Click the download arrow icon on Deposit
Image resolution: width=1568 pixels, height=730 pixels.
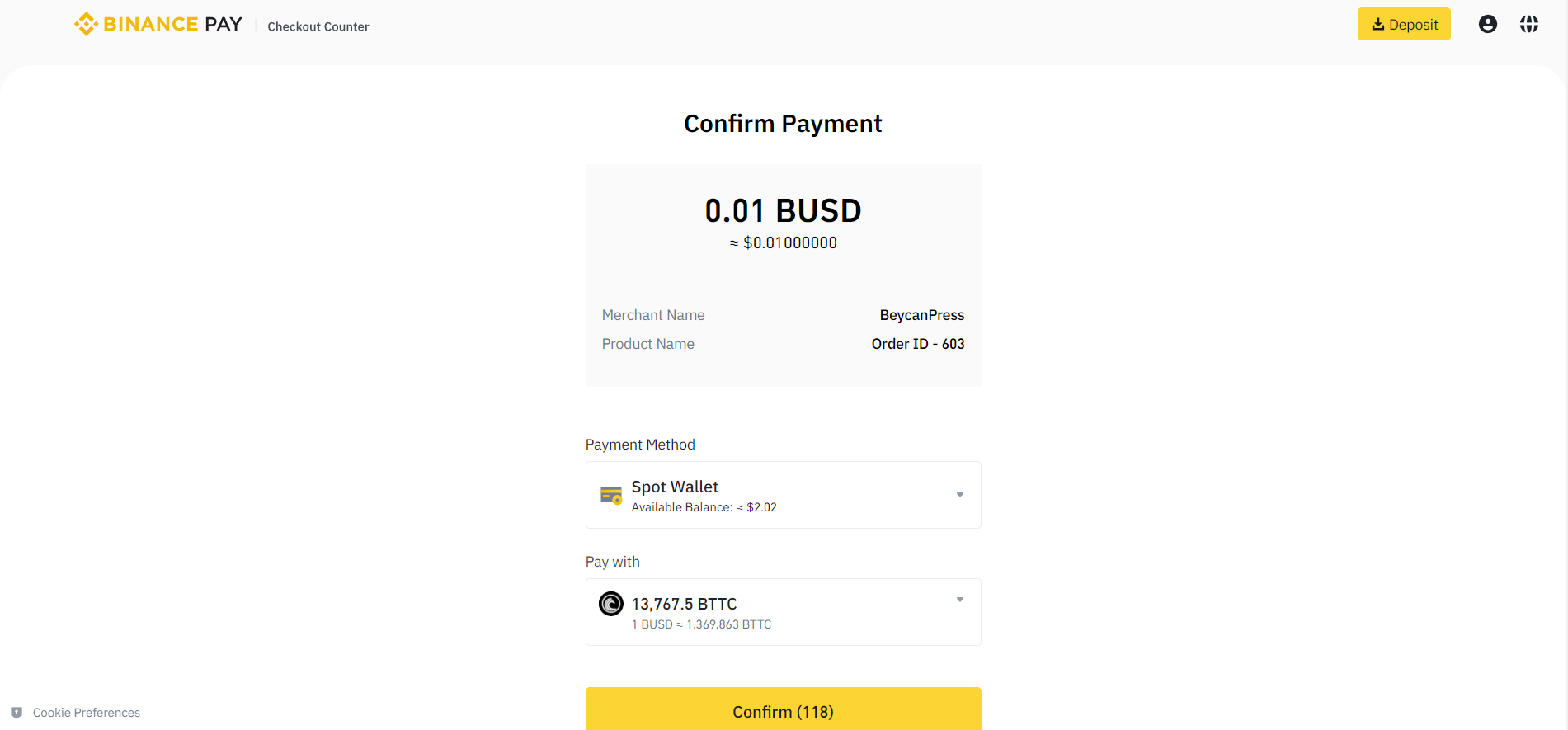tap(1377, 25)
